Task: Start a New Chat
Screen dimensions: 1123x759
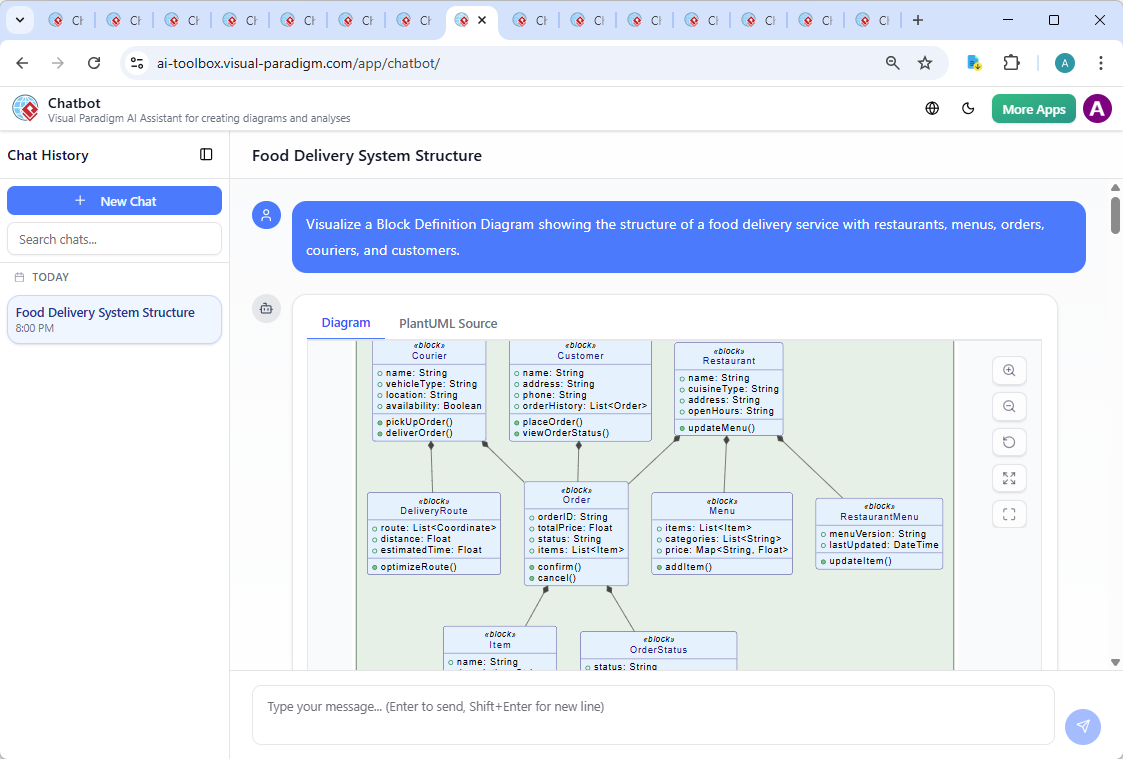Action: point(114,200)
